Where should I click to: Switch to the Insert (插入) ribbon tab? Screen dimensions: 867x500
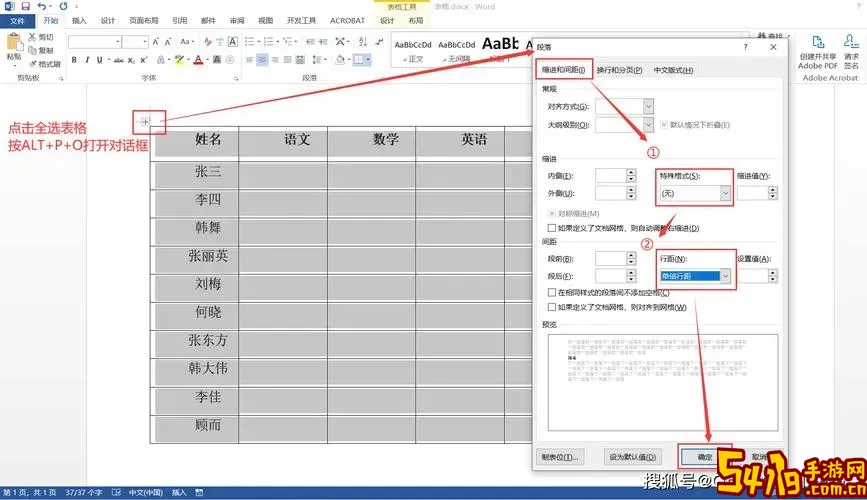(x=79, y=20)
